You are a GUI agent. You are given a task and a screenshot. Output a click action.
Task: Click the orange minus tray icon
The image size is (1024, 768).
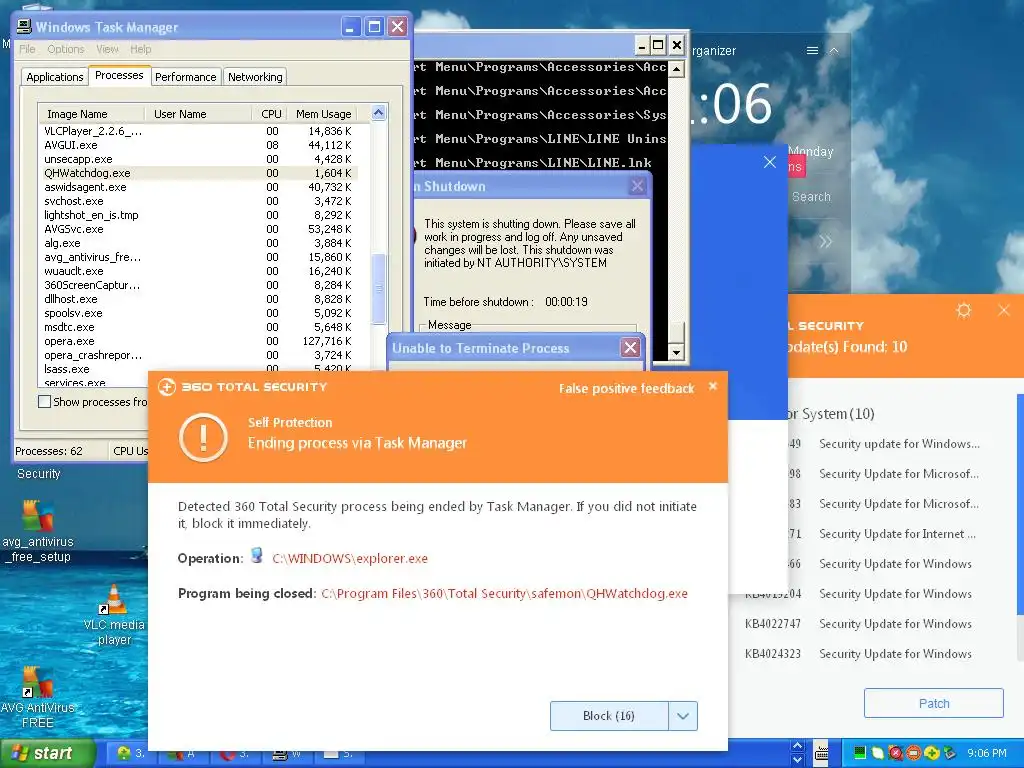[x=914, y=753]
